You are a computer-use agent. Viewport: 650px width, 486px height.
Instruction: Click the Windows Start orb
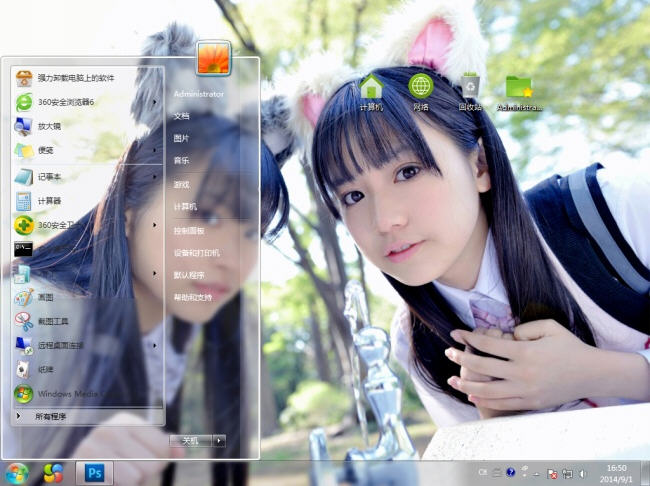click(17, 473)
